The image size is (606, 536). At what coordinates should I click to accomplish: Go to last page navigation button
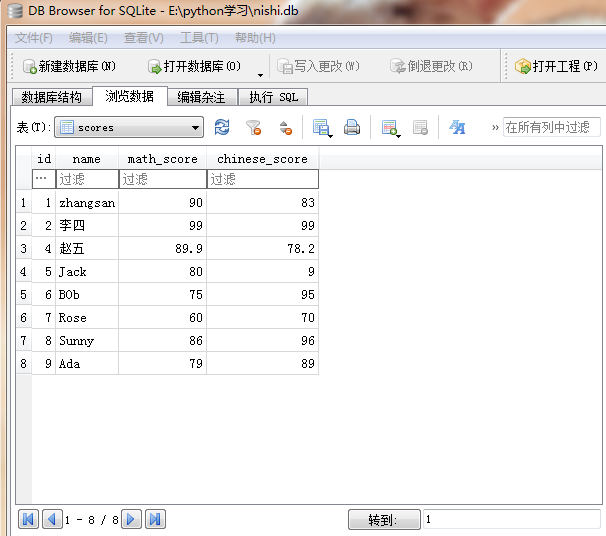(155, 519)
